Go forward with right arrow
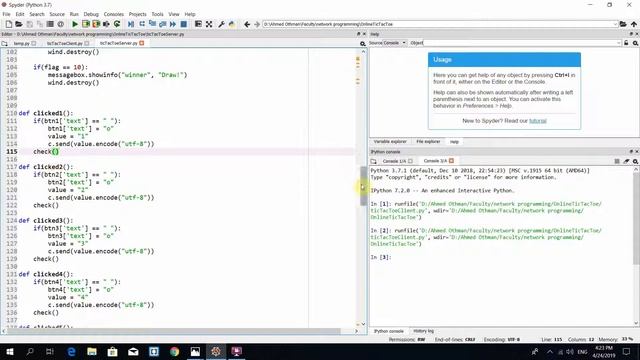 tap(257, 24)
